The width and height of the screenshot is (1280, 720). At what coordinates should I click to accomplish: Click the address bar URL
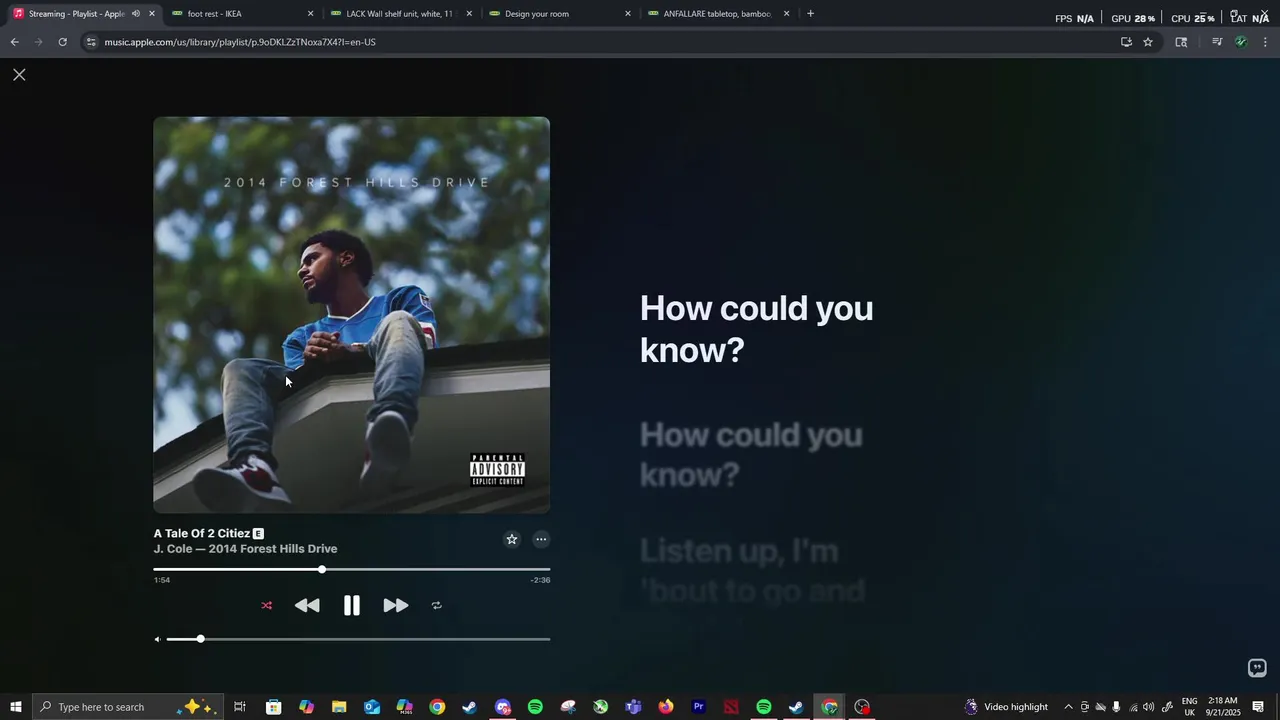pos(240,42)
